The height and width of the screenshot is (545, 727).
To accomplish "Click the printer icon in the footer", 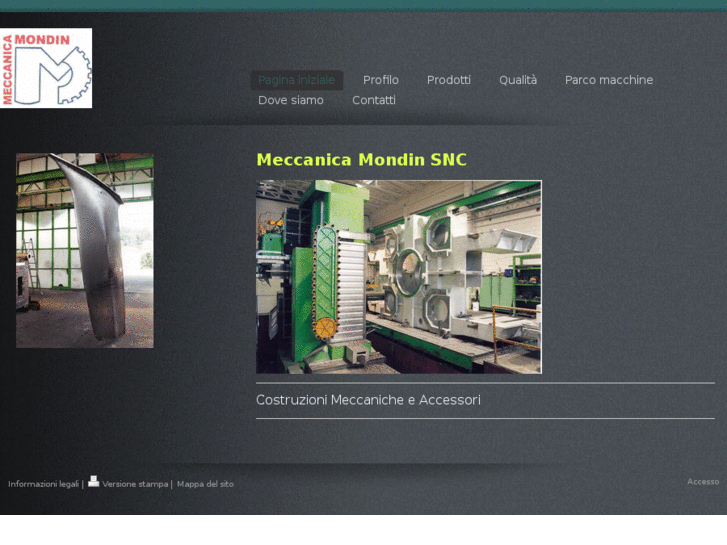I will coord(93,481).
